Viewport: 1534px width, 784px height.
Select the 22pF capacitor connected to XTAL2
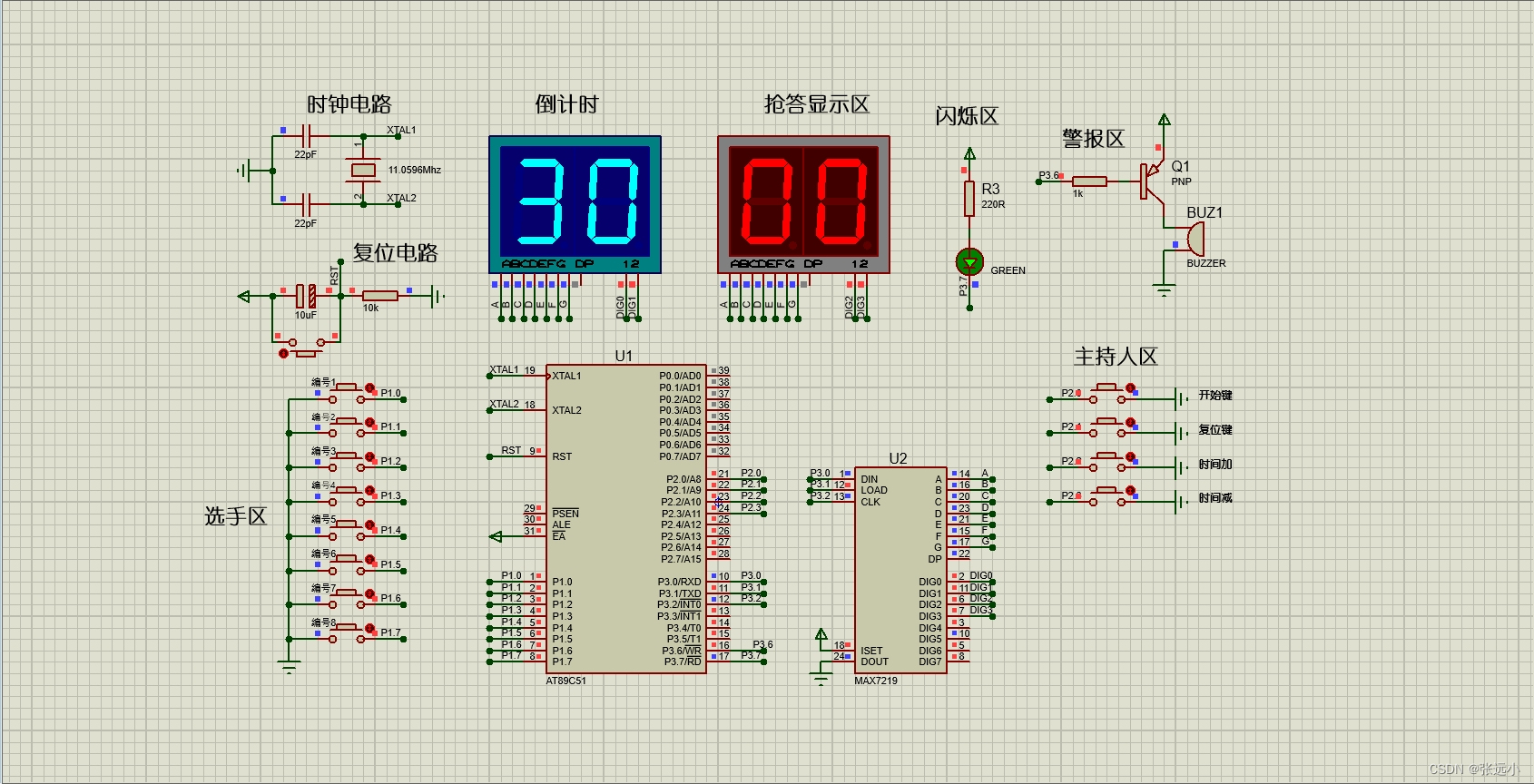coord(307,204)
